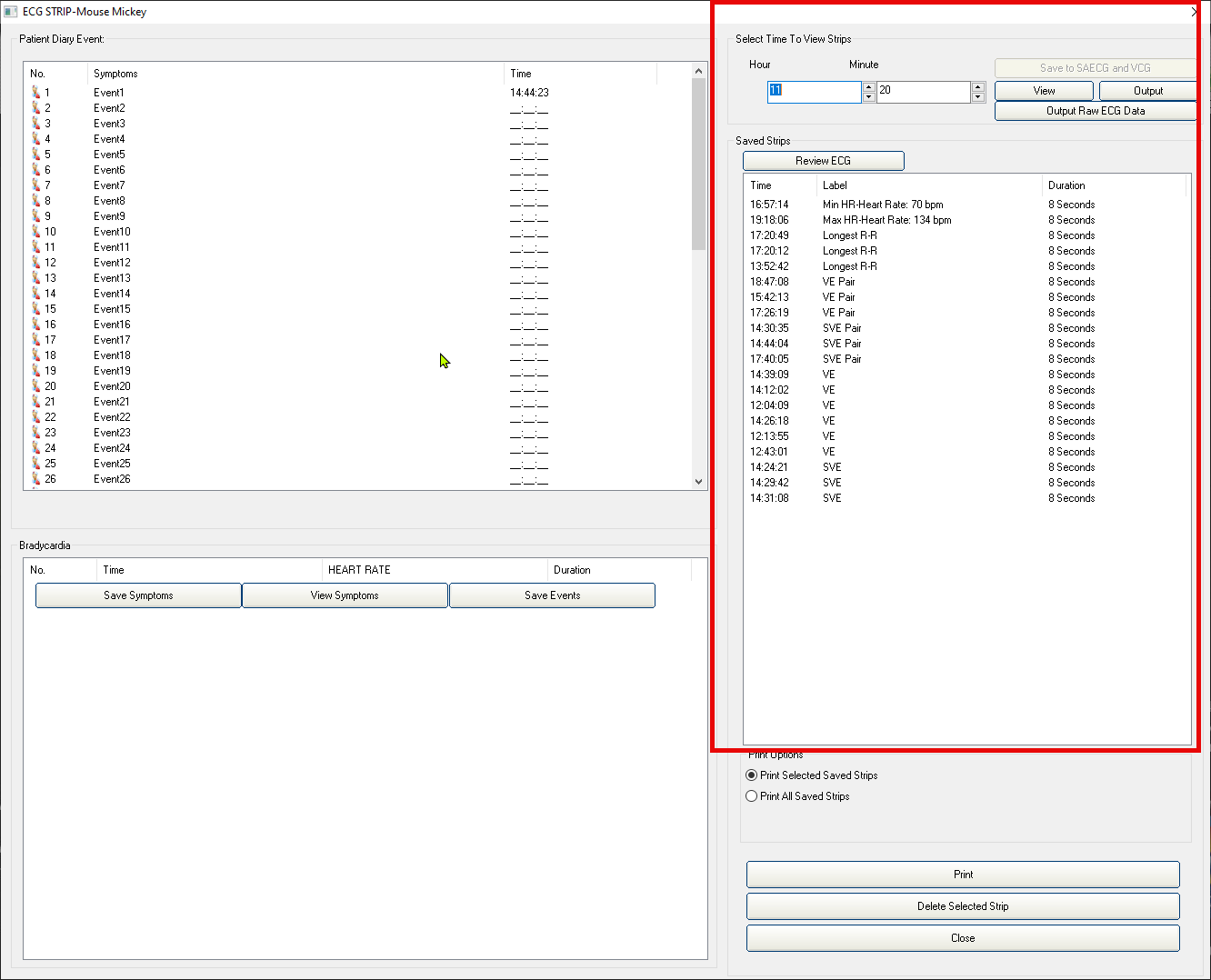Click the ECG STRIP window title icon

coord(11,12)
